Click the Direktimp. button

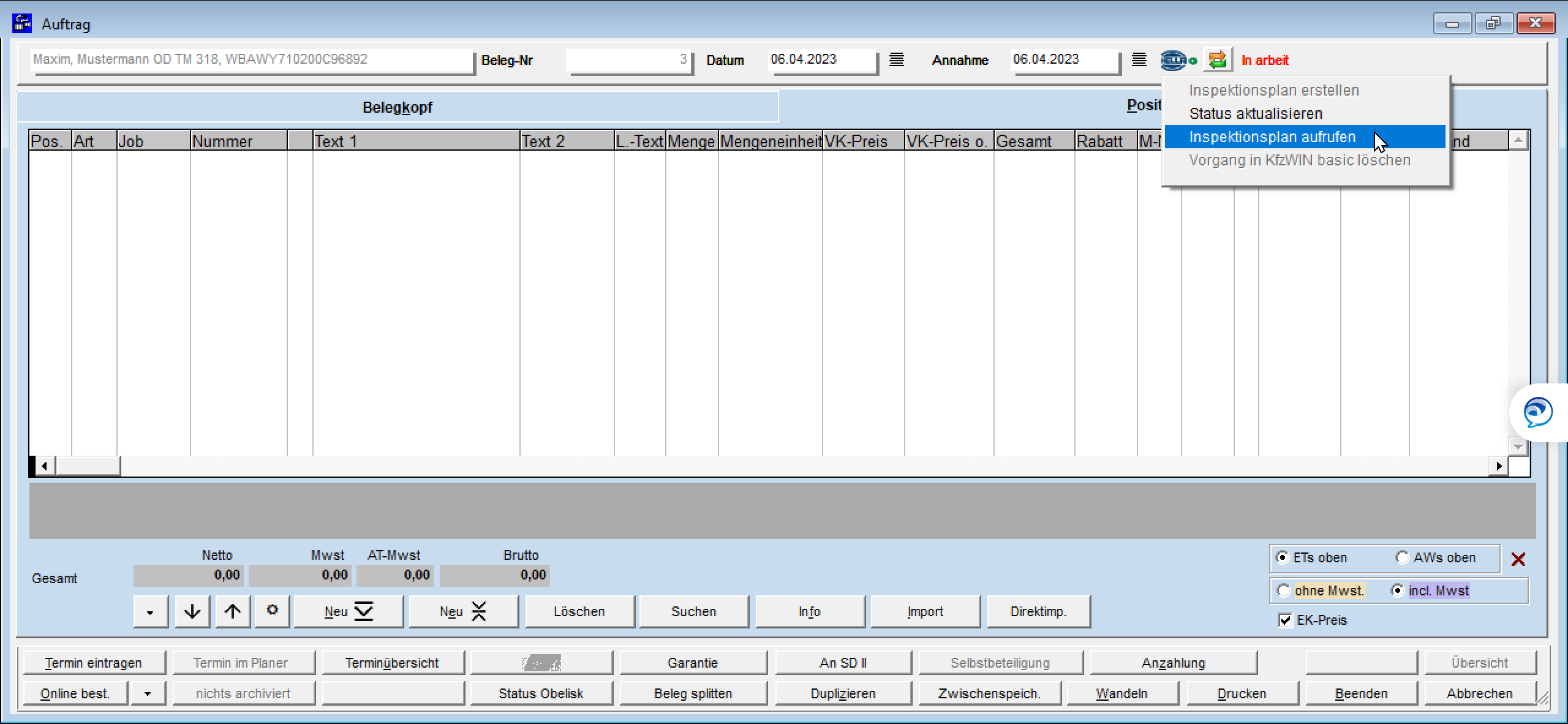click(x=1038, y=611)
